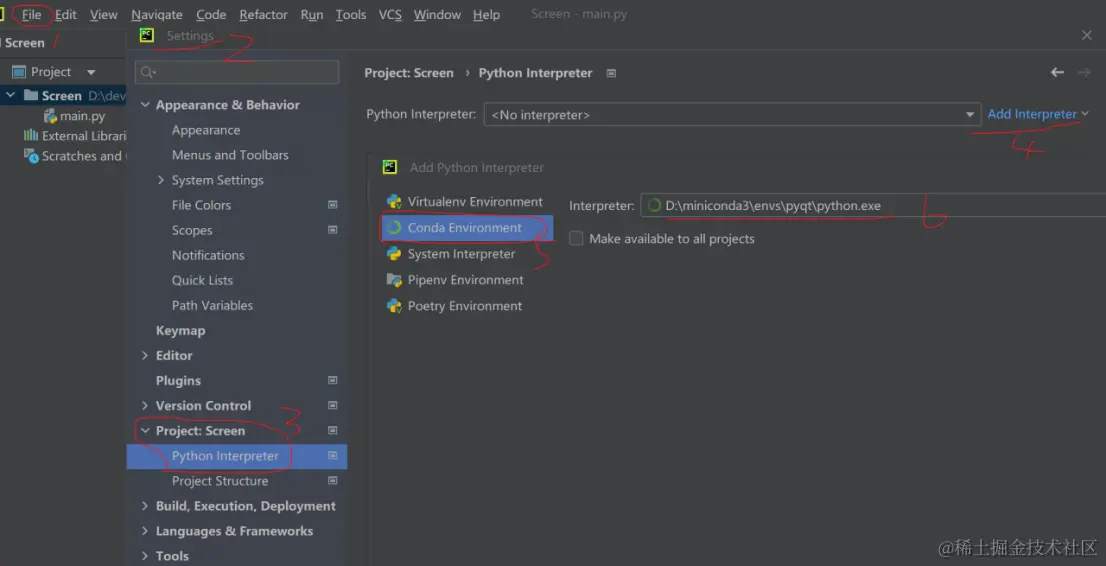Expand the Version Control section
This screenshot has height=566, width=1106.
point(145,406)
